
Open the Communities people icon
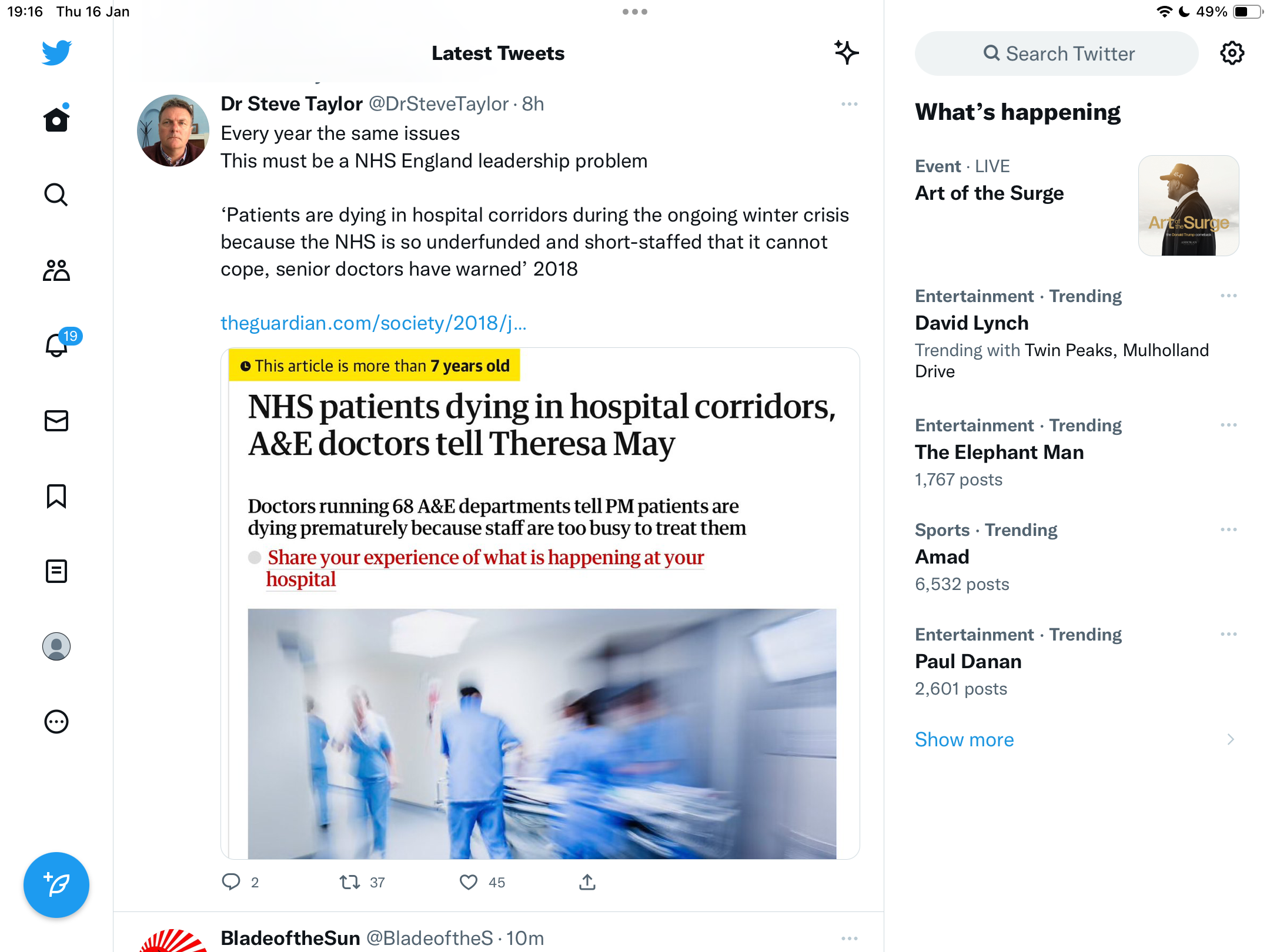[x=56, y=270]
